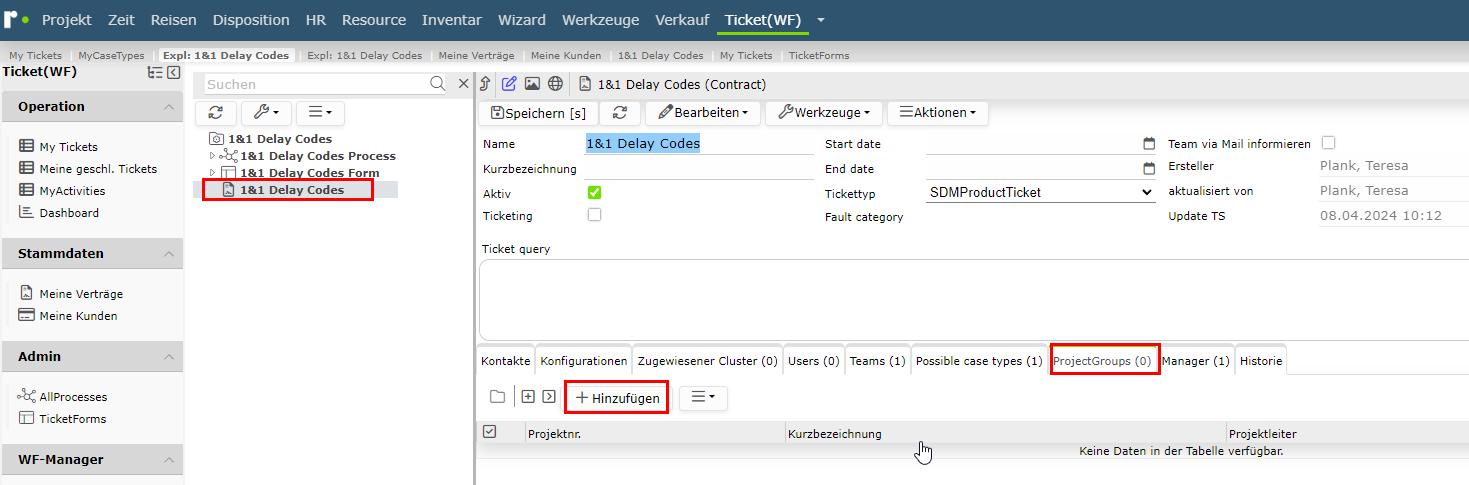Click the contract document icon before the title

(585, 84)
